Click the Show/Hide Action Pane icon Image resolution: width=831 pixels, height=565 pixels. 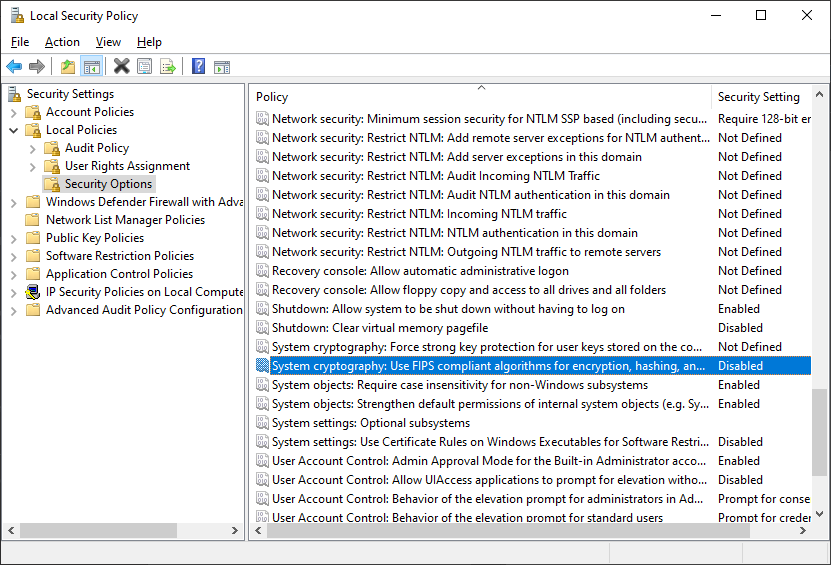pos(222,67)
